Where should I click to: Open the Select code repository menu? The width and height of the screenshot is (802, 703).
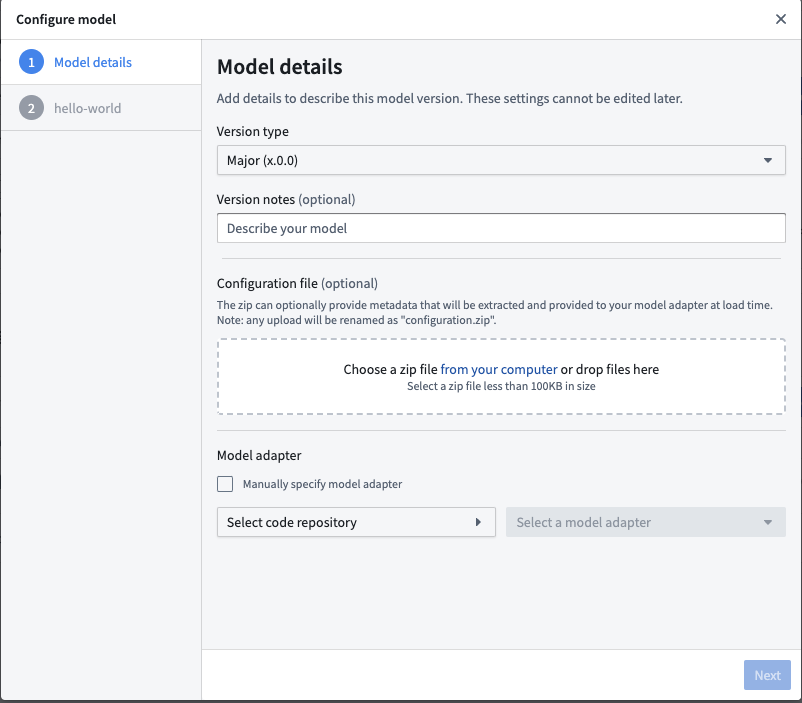356,522
